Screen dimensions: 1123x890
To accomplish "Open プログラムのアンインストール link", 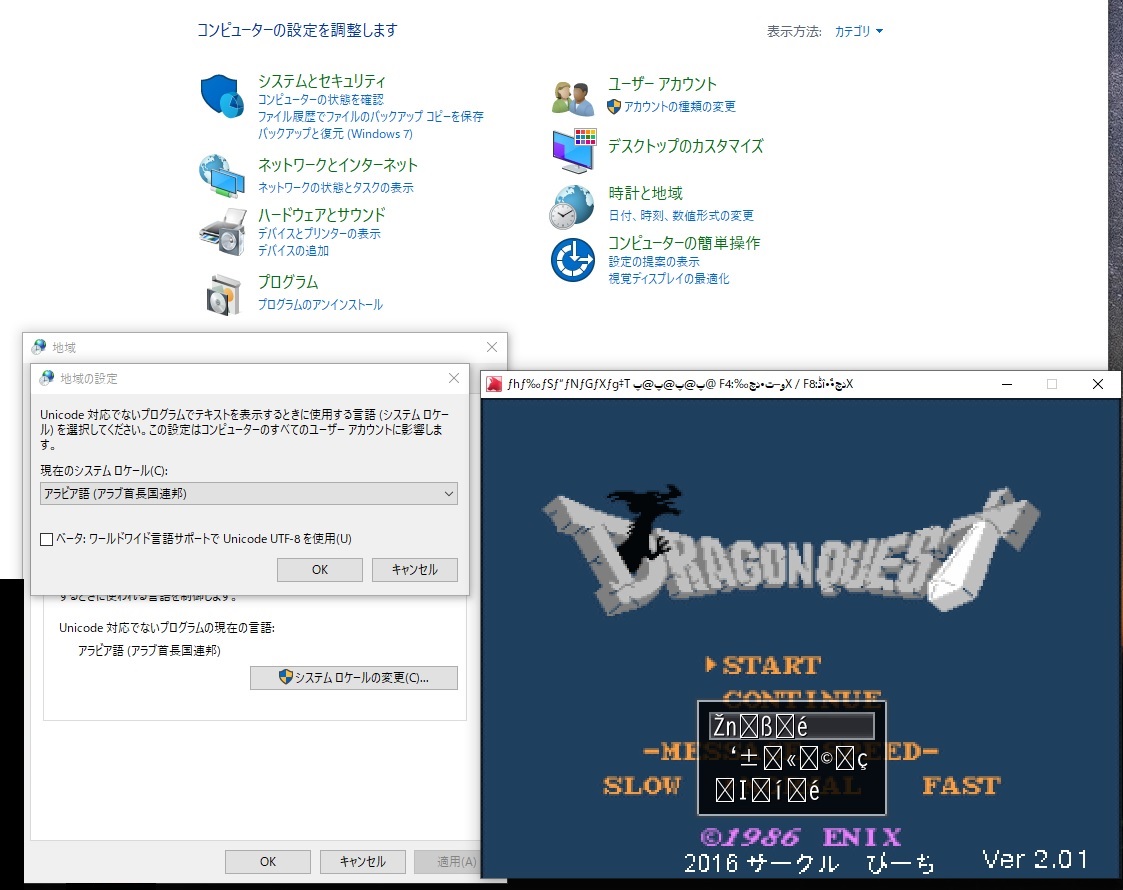I will (320, 305).
